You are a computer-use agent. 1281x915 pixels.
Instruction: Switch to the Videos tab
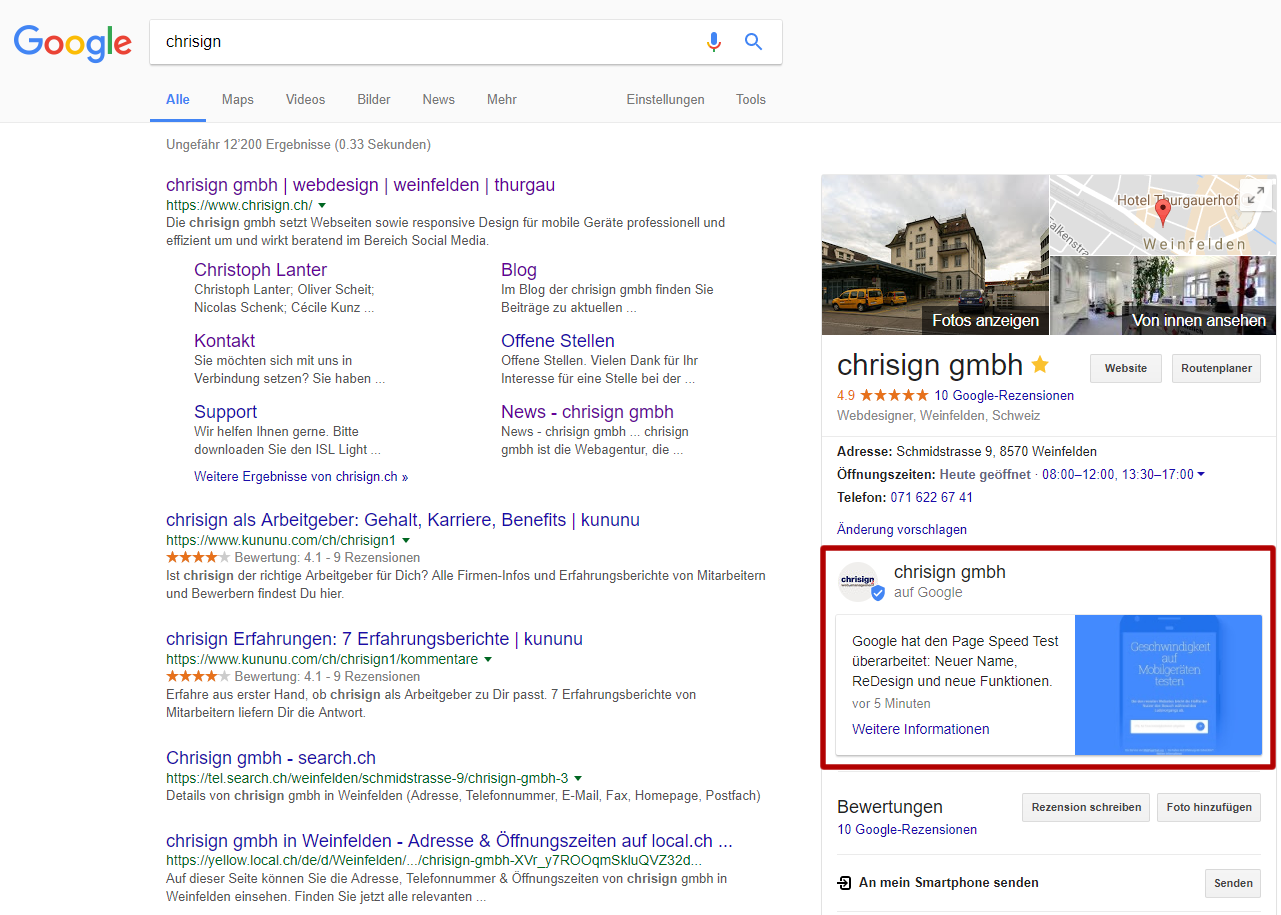305,99
